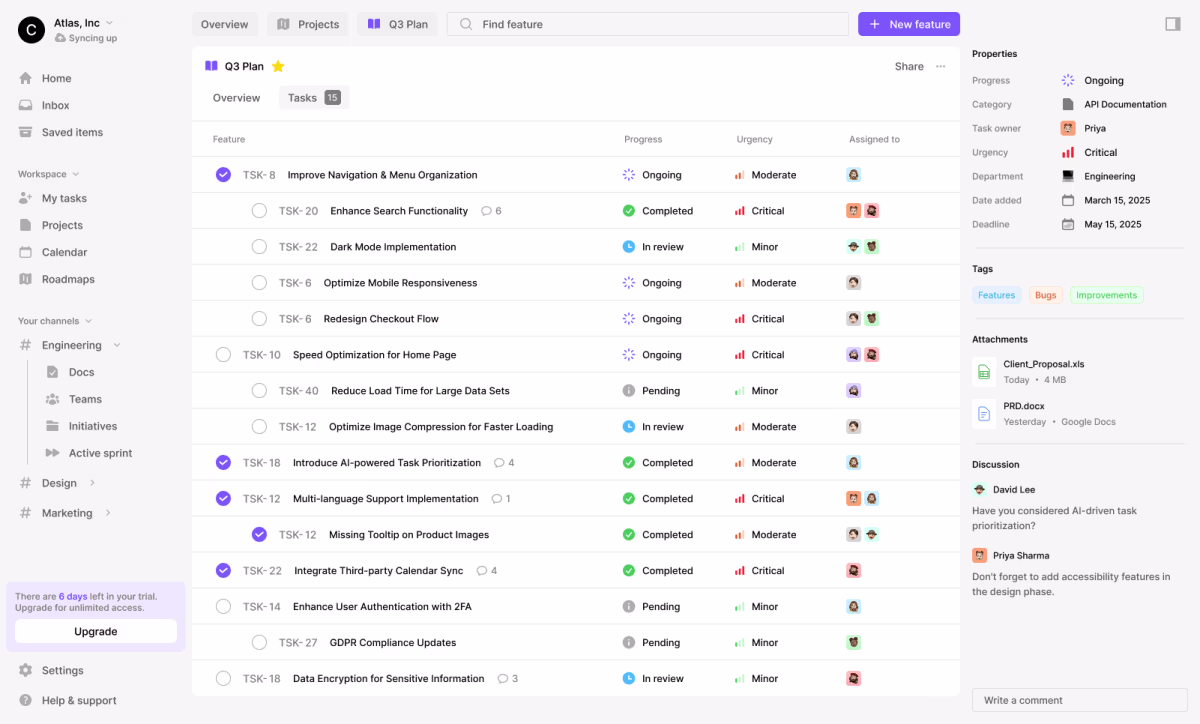
Task: Sort by the Urgency column header
Action: click(755, 139)
